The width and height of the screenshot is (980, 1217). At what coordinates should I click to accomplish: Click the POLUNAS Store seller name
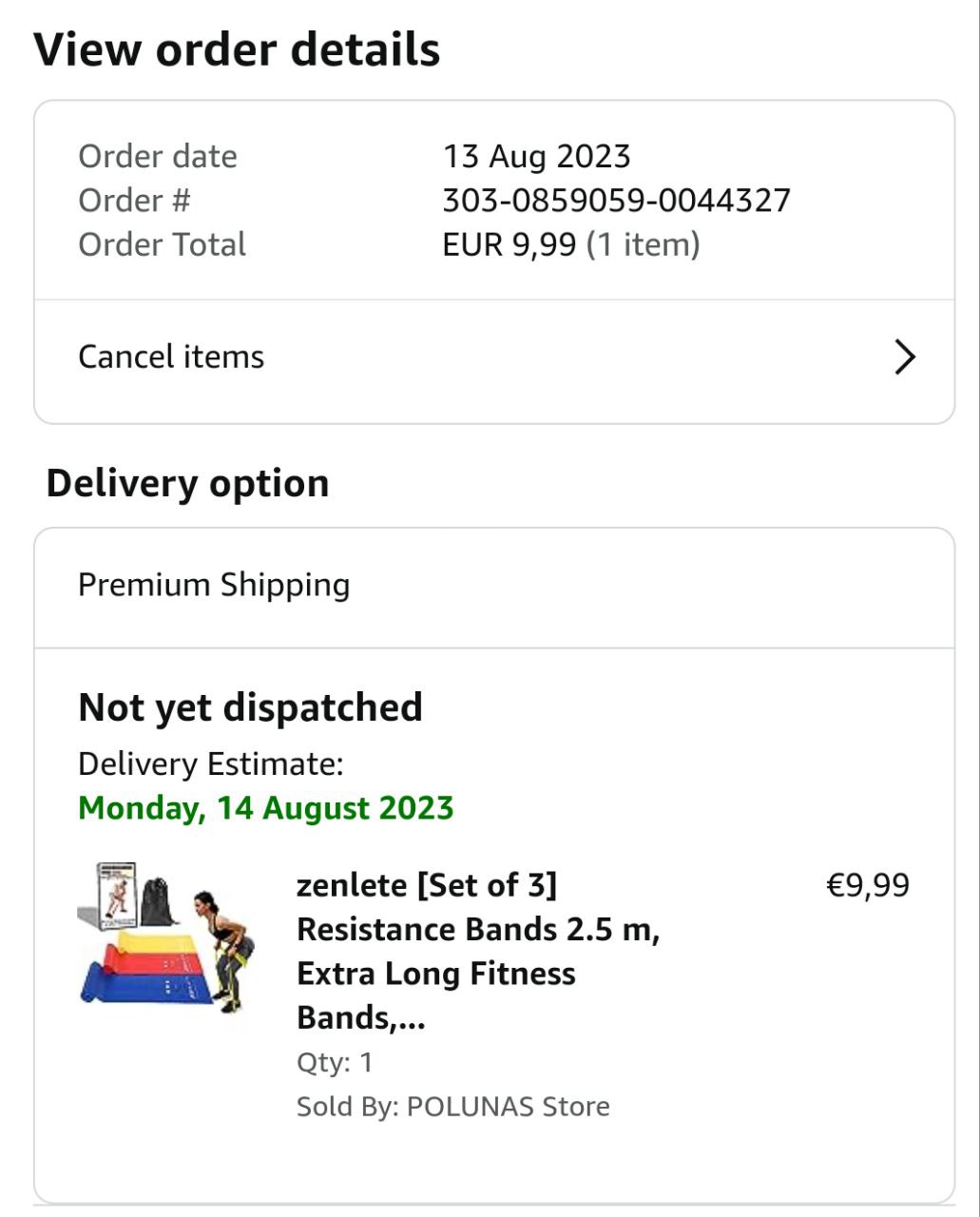[508, 1106]
